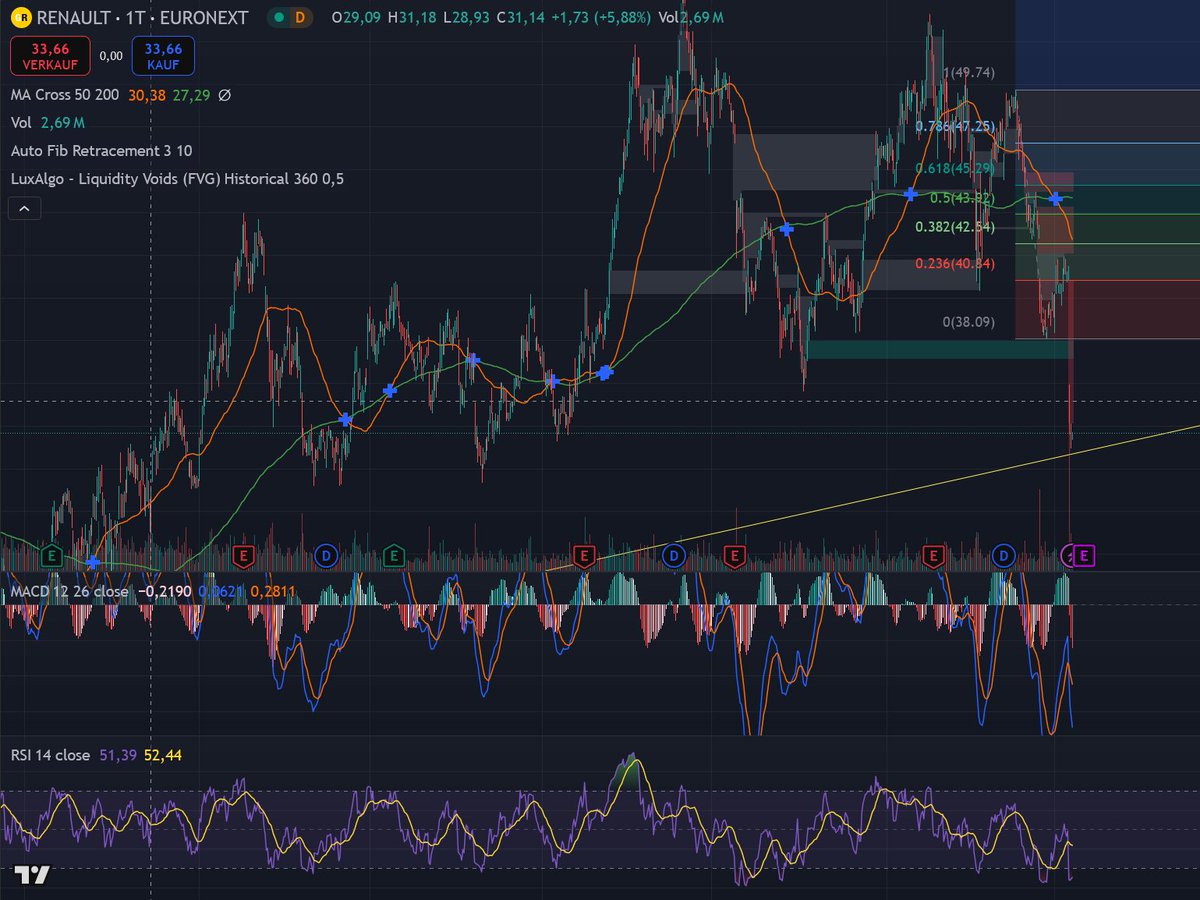Screen dimensions: 1200x900
Task: Click the leftmost red E earnings marker
Action: click(243, 554)
